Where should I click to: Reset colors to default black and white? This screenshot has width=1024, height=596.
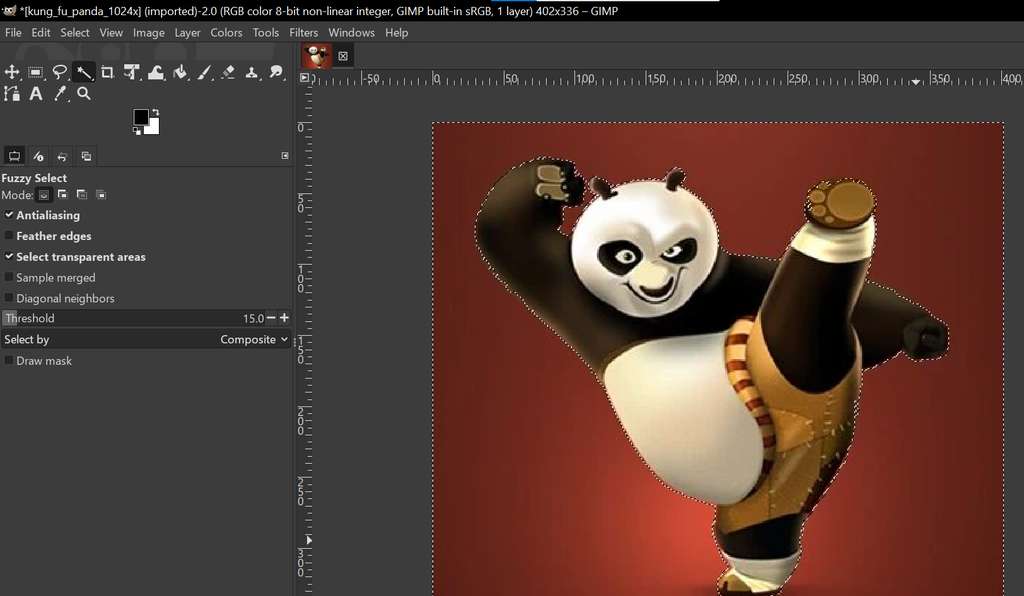[136, 131]
